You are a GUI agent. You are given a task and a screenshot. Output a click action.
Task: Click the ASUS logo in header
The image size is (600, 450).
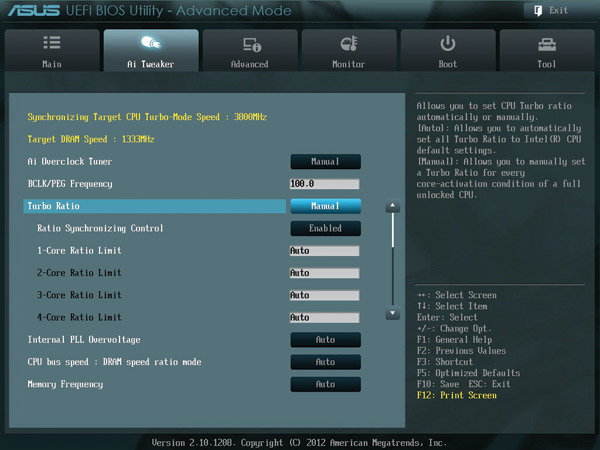point(34,11)
